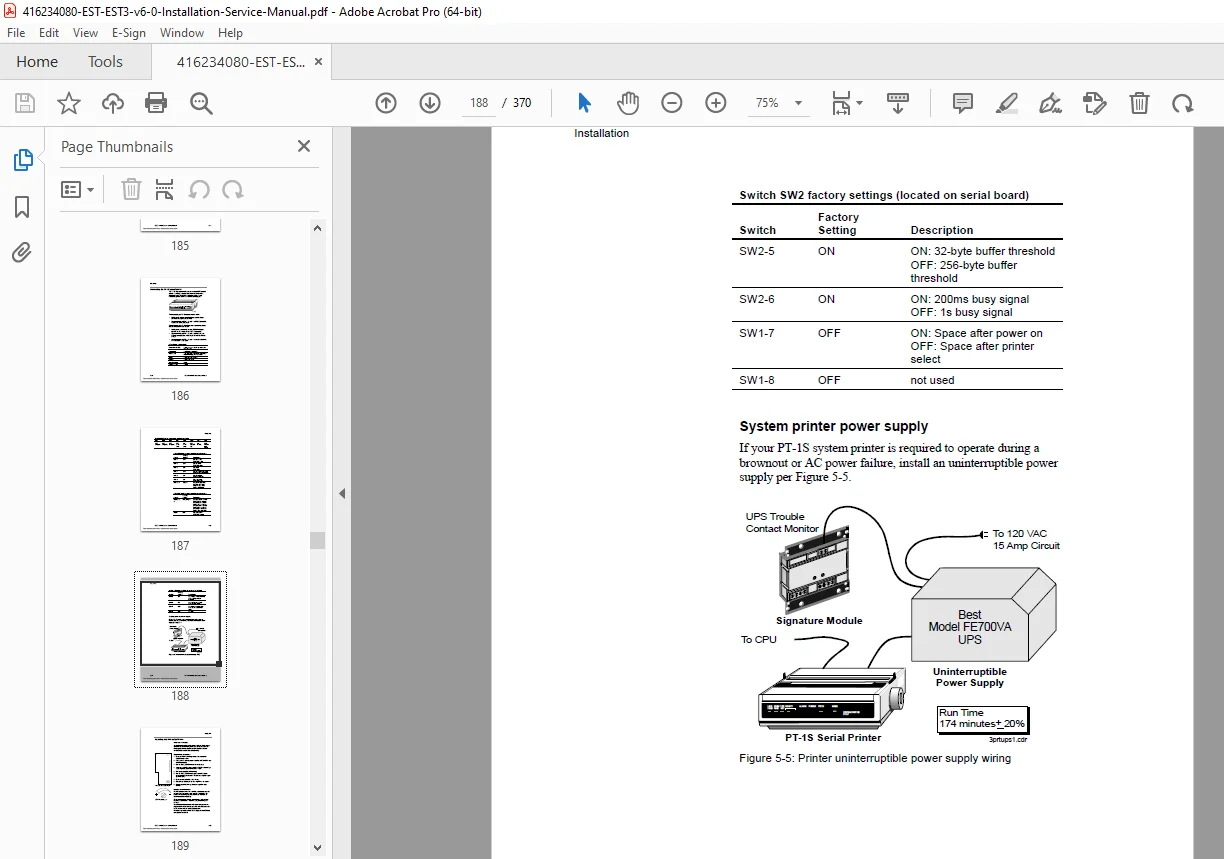
Task: Collapse the navigation pane with the side arrow
Action: tap(341, 493)
